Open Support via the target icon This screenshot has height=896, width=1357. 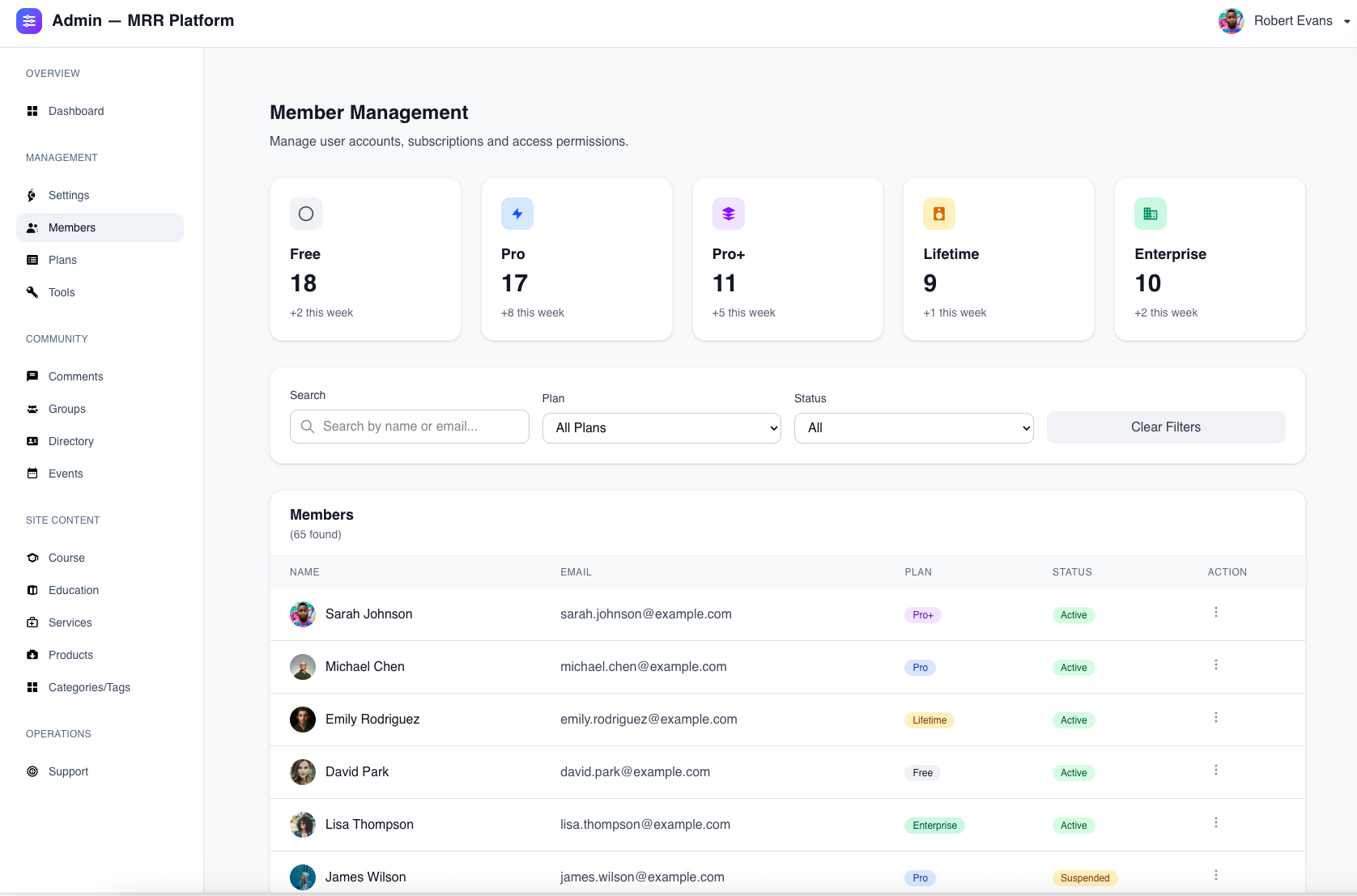(32, 771)
